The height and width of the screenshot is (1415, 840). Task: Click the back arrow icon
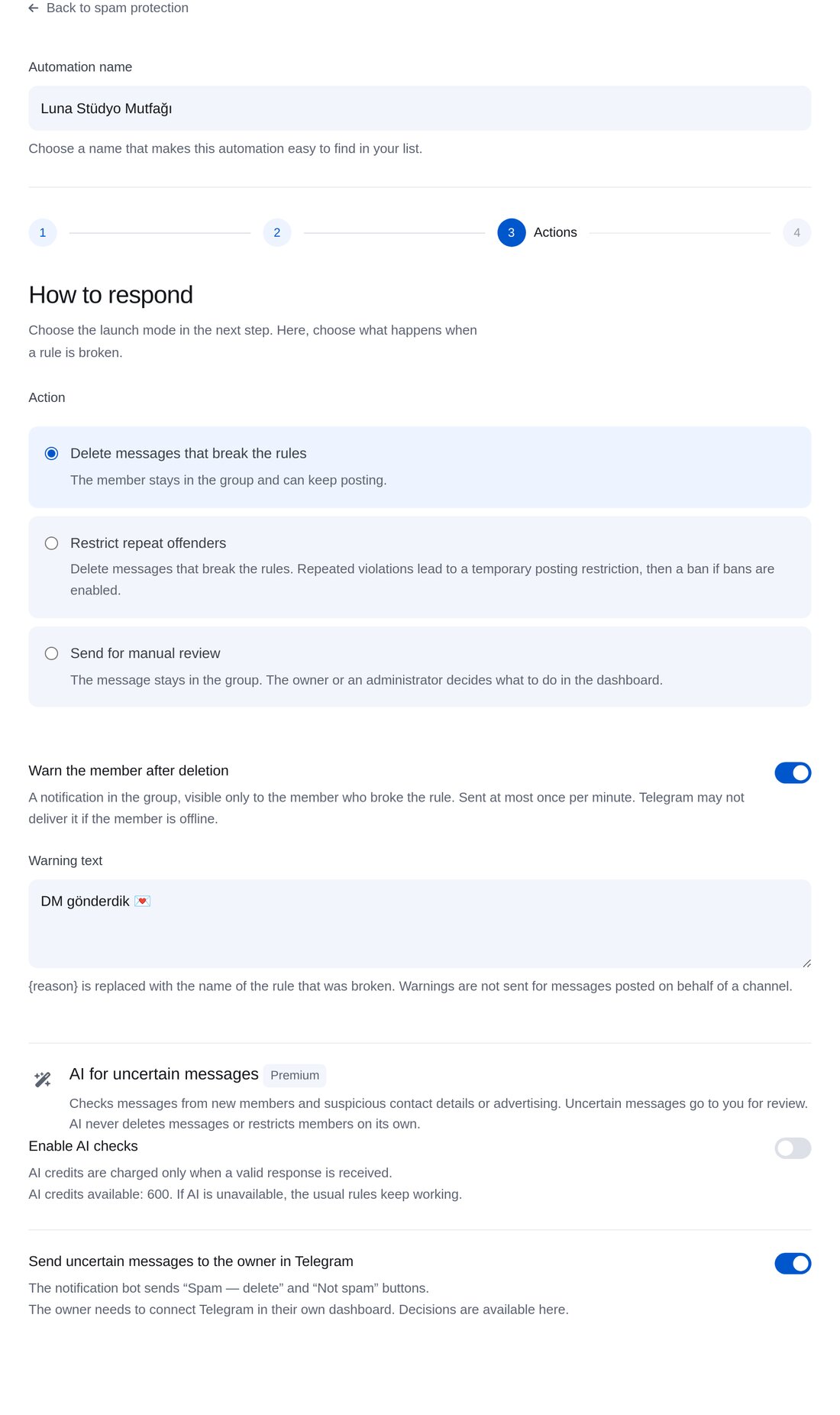tap(34, 8)
